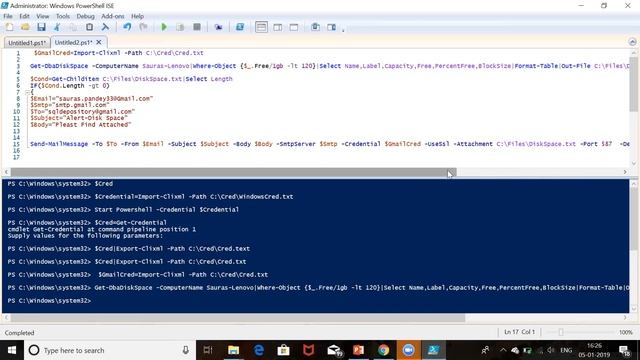Open the toolbar overflow options arrow
This screenshot has height=360, width=640.
click(x=343, y=29)
